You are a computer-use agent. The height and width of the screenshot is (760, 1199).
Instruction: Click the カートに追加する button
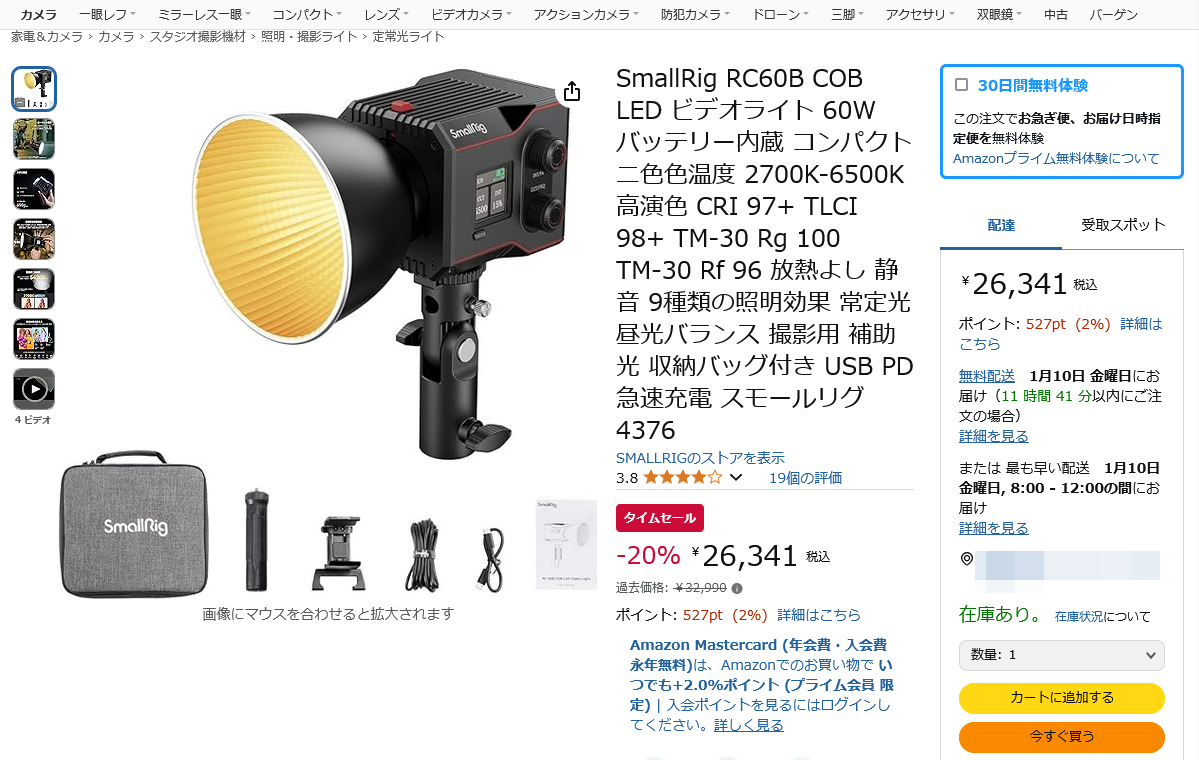tap(1061, 697)
